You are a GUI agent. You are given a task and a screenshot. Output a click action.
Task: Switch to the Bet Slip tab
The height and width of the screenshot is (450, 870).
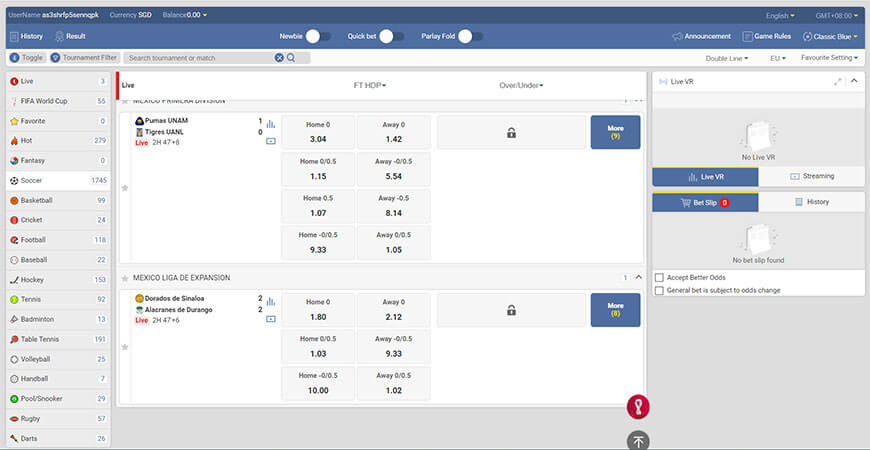pos(705,203)
